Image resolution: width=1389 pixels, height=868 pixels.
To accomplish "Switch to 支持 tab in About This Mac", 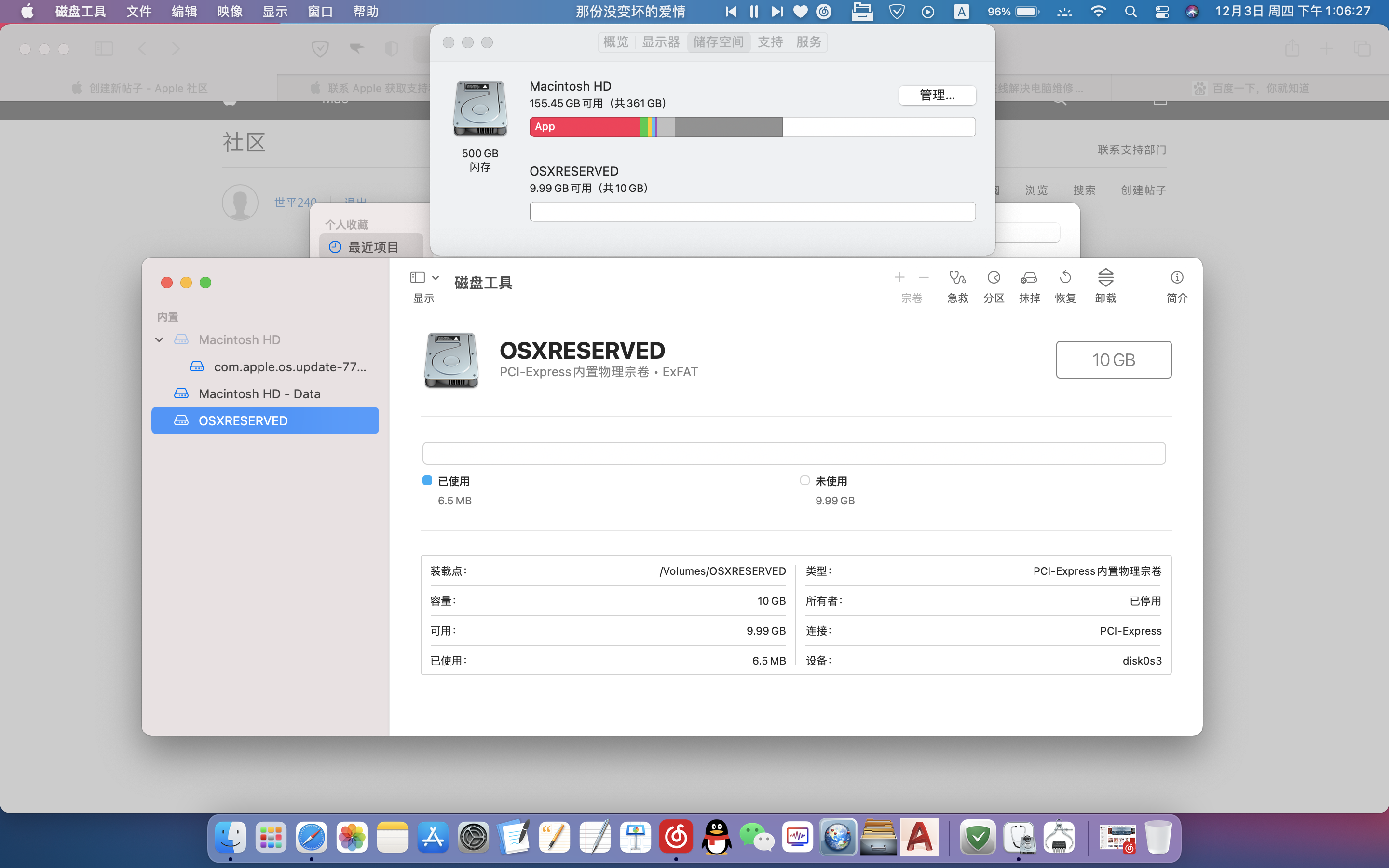I will 770,42.
